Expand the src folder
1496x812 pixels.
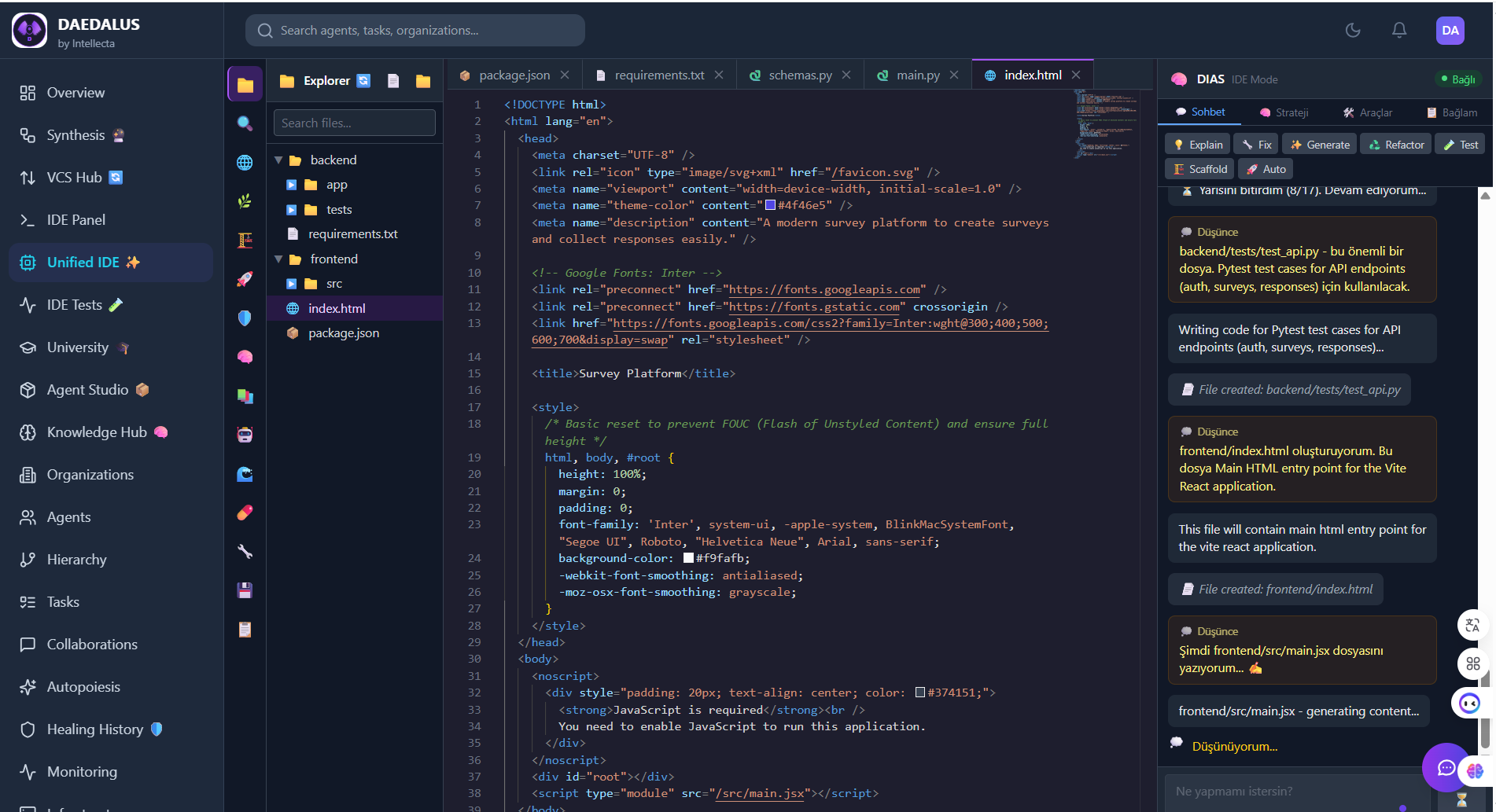click(x=291, y=284)
